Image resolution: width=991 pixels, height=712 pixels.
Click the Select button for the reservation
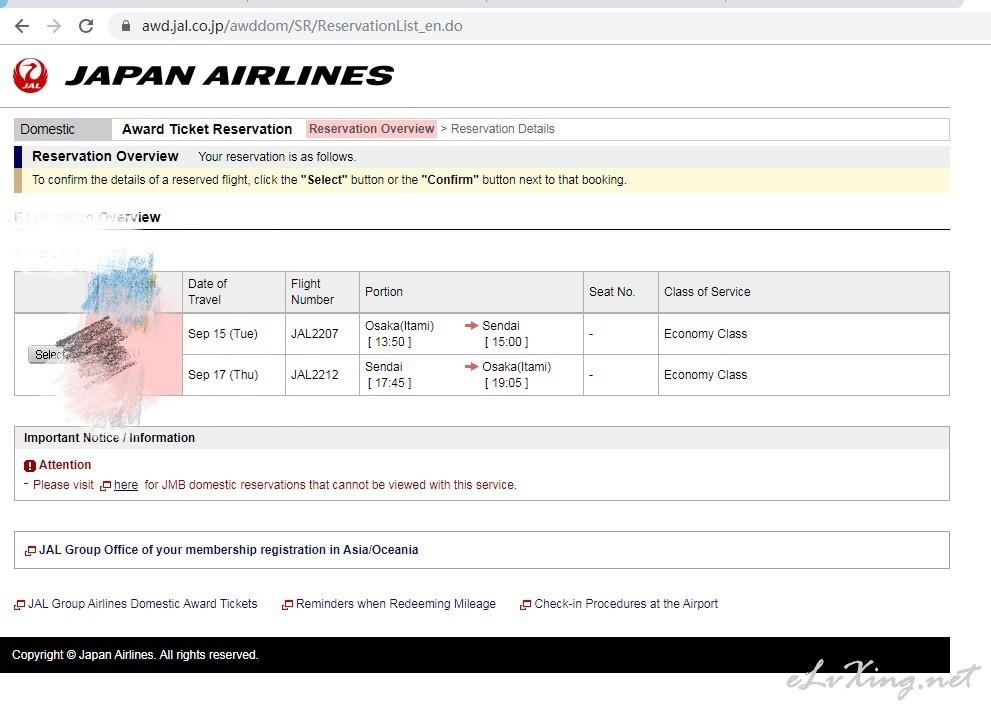(48, 354)
